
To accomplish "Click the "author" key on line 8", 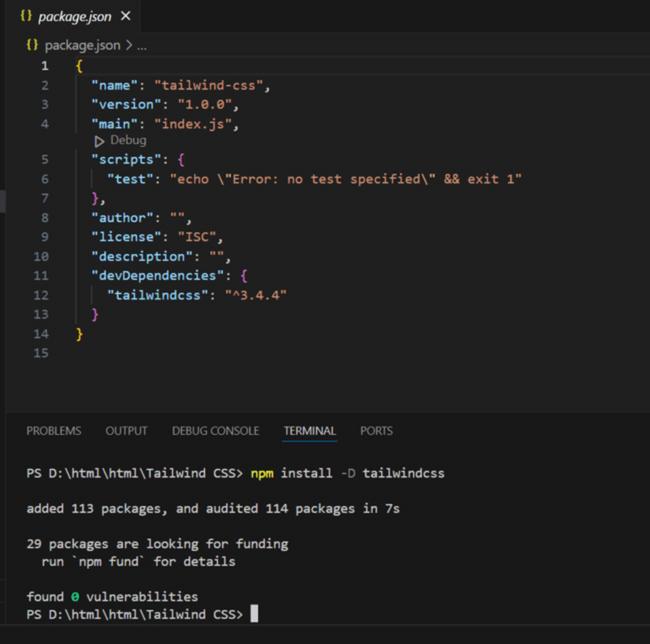I will pos(122,218).
